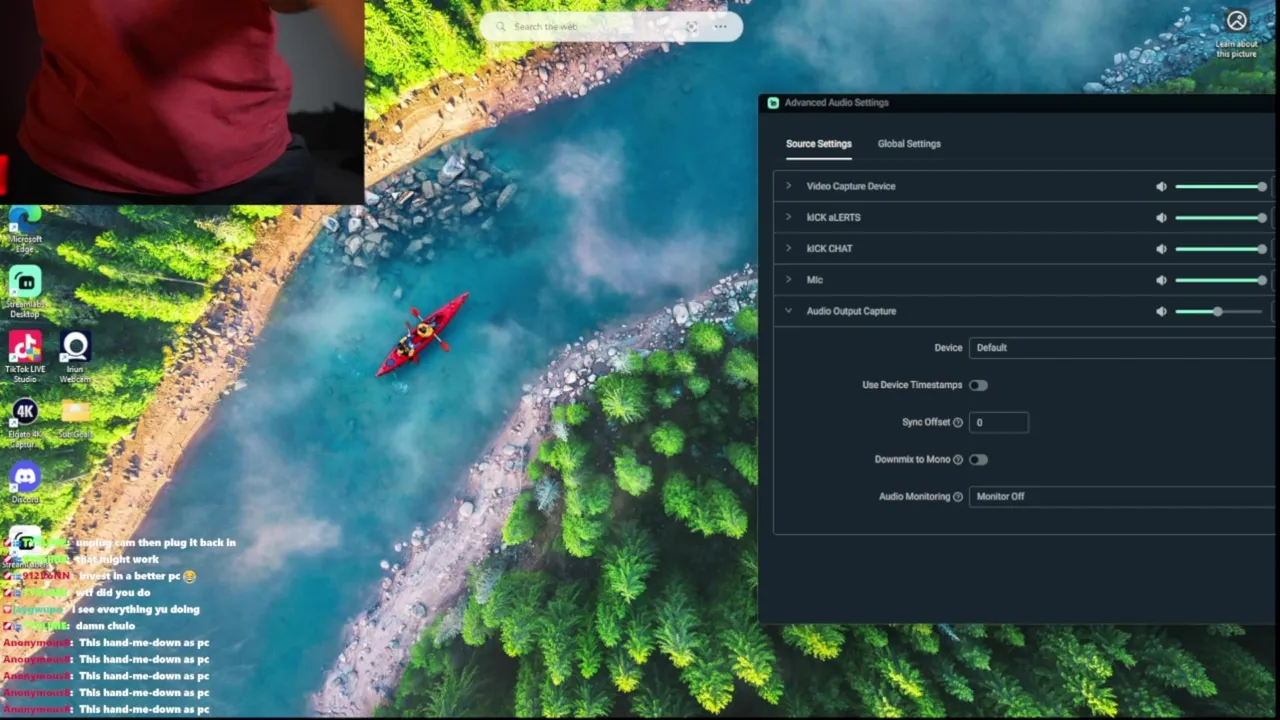Click 'Audio Output Capture' label
1280x720 pixels.
(851, 311)
